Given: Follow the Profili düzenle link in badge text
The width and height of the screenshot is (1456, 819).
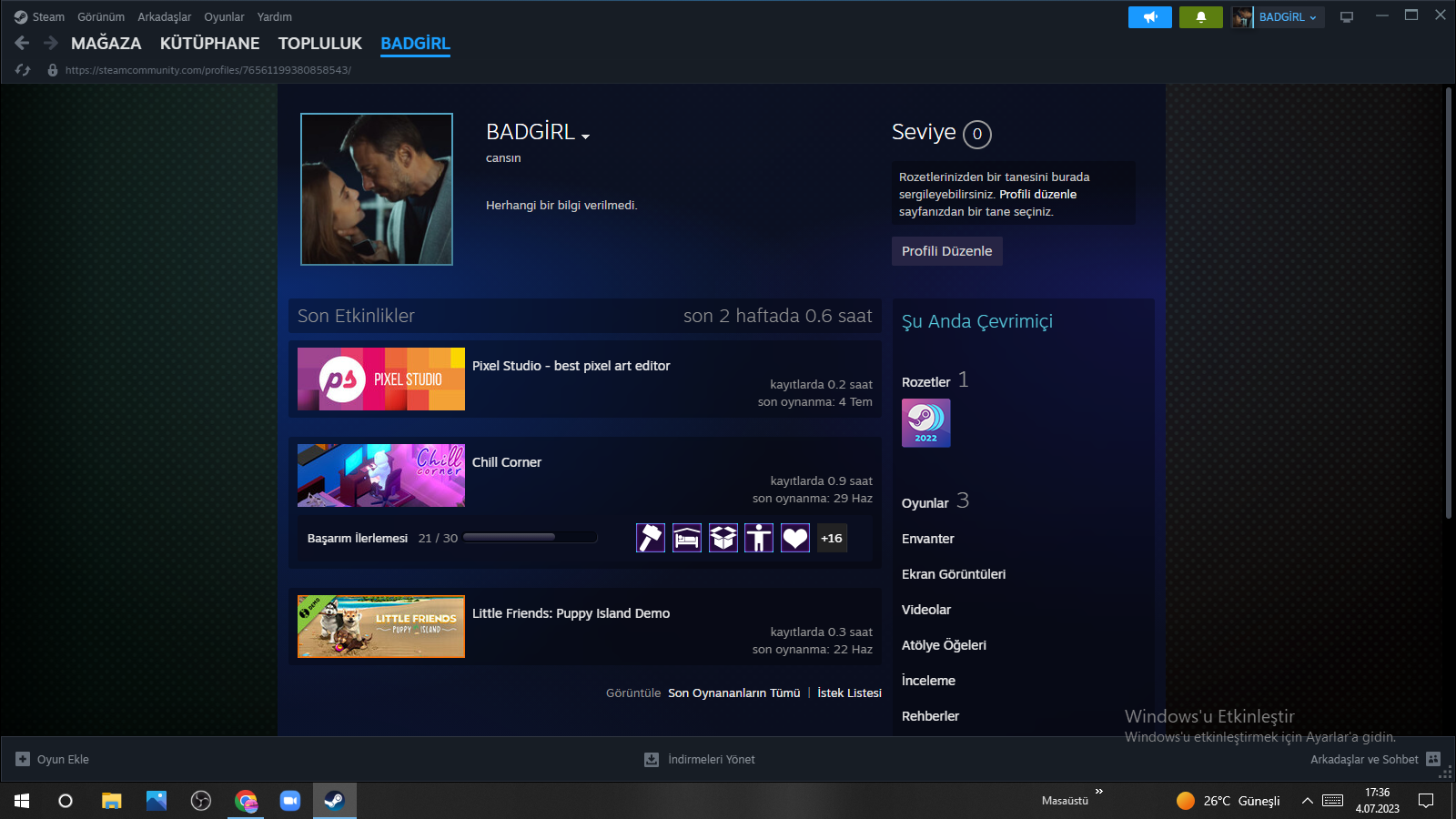Looking at the screenshot, I should pyautogui.click(x=1037, y=194).
